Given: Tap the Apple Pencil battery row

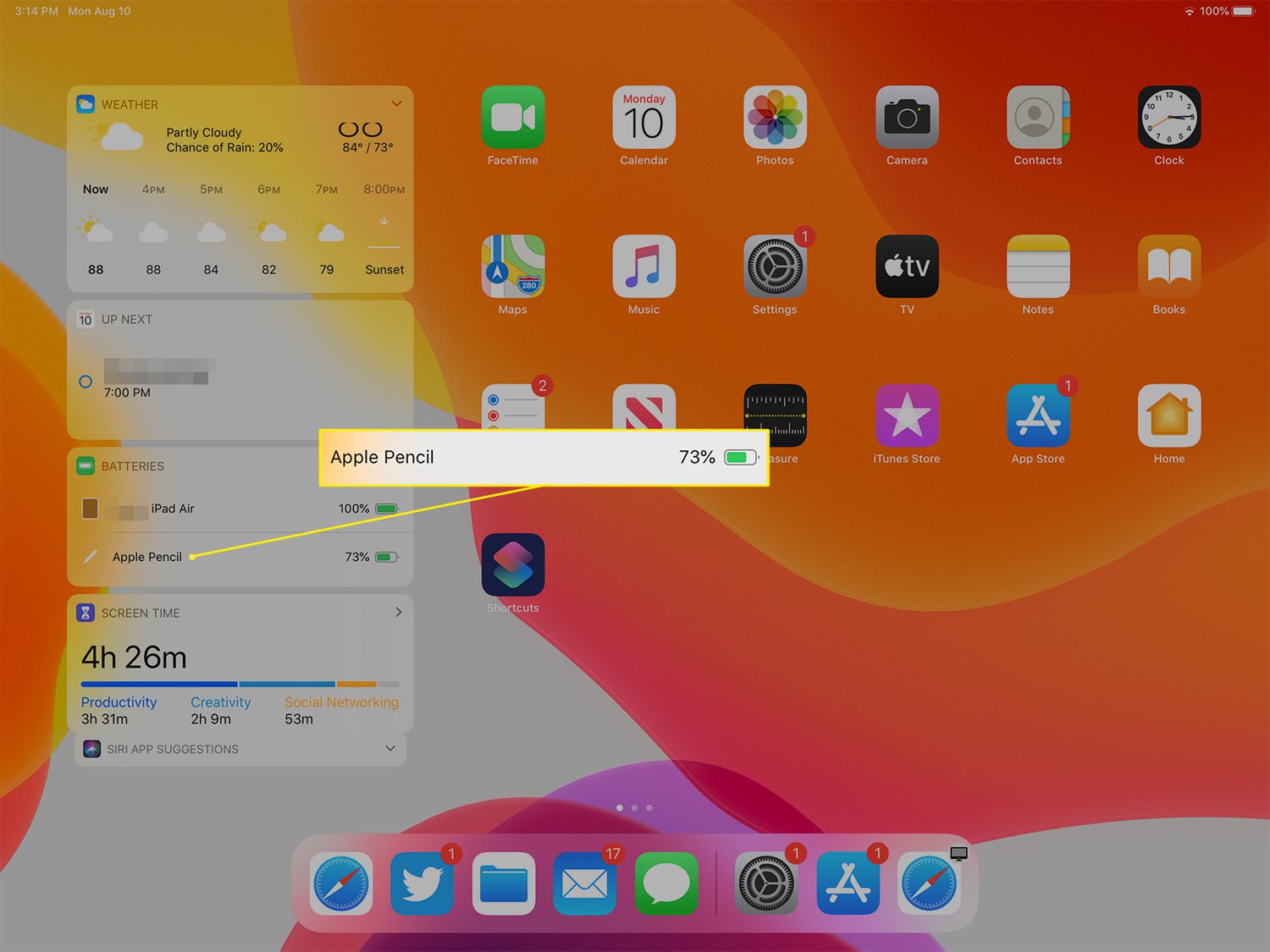Looking at the screenshot, I should [x=240, y=557].
